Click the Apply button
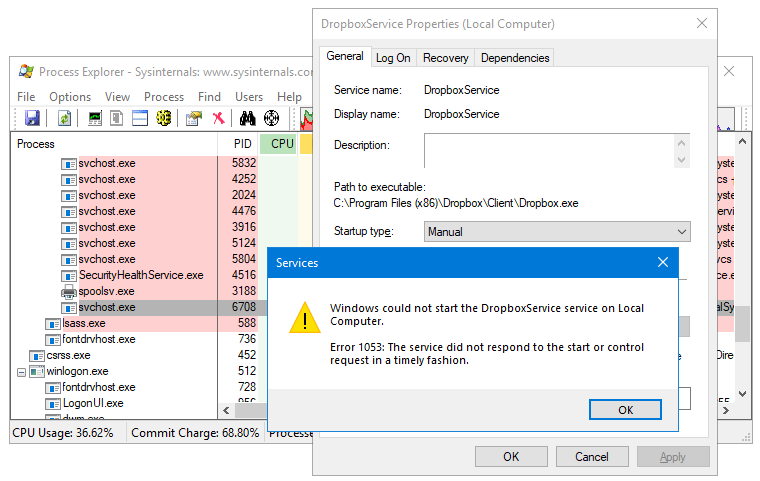Viewport: 760px width, 481px height. click(673, 457)
